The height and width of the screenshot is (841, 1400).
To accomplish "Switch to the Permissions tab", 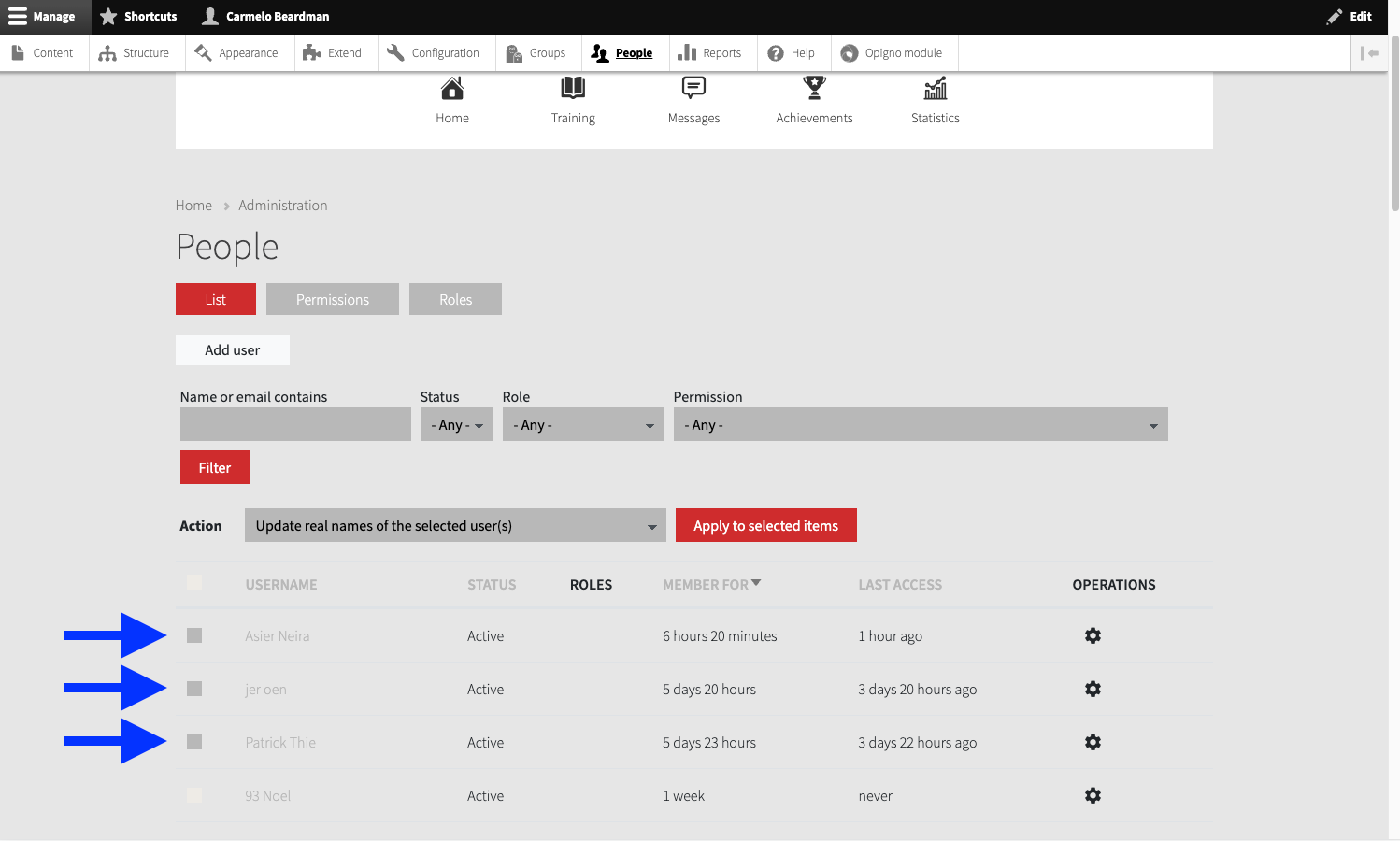I will coord(333,299).
